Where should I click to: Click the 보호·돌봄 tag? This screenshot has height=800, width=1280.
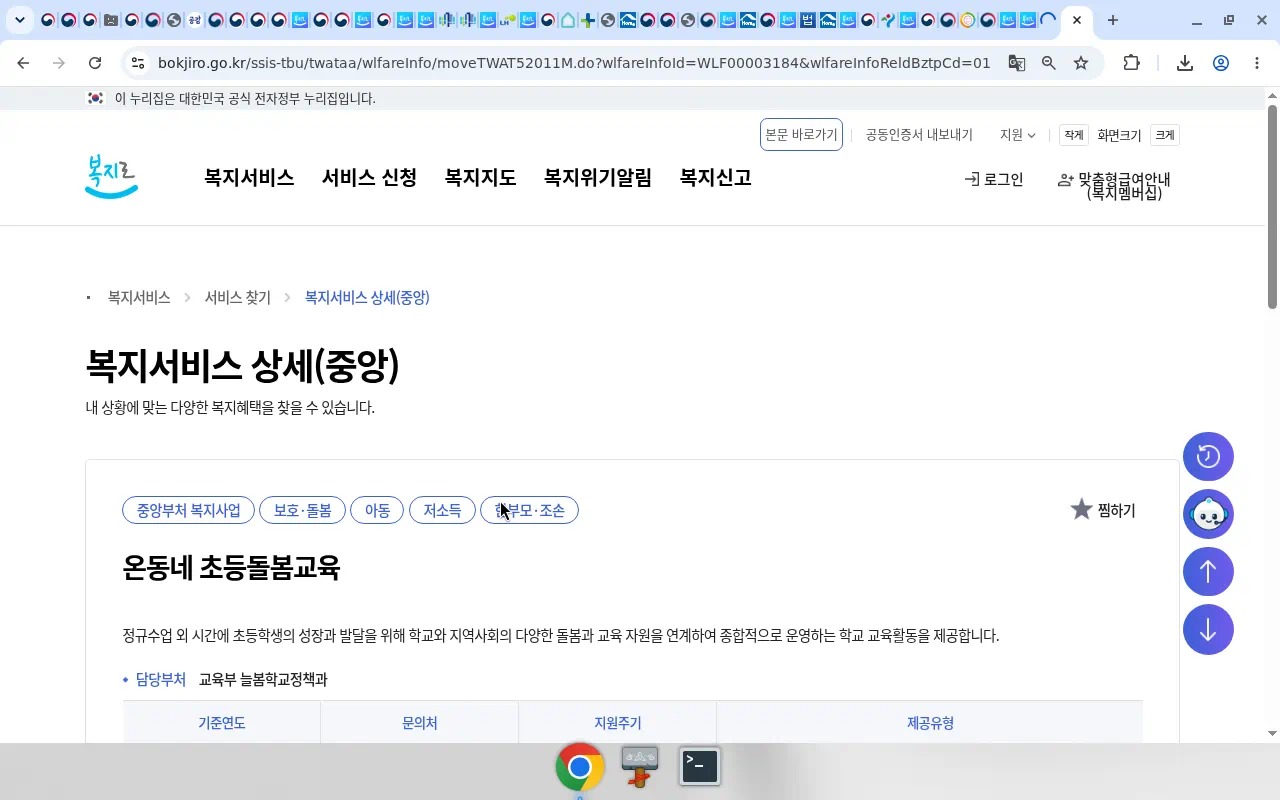[303, 510]
